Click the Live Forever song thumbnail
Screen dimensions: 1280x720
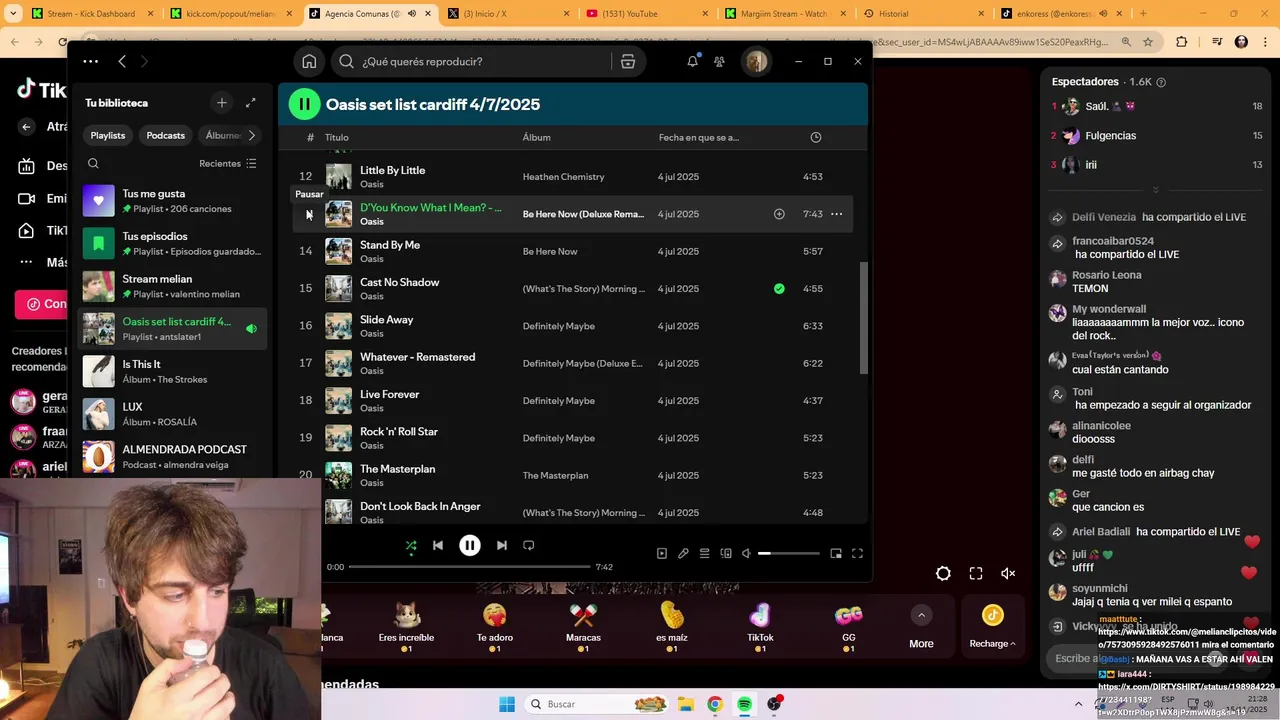point(339,401)
